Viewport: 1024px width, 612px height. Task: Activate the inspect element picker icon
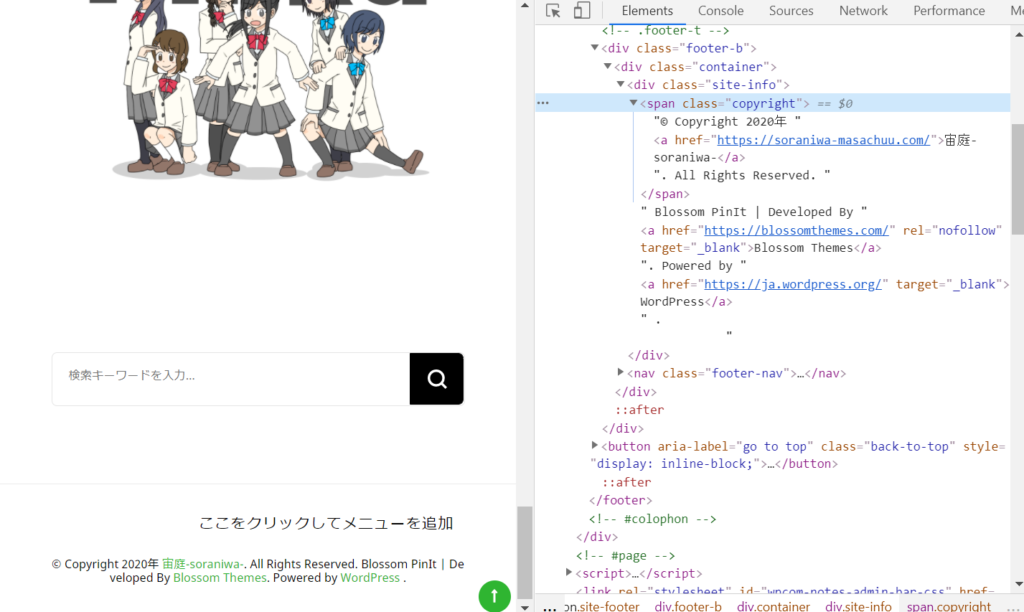coord(553,11)
